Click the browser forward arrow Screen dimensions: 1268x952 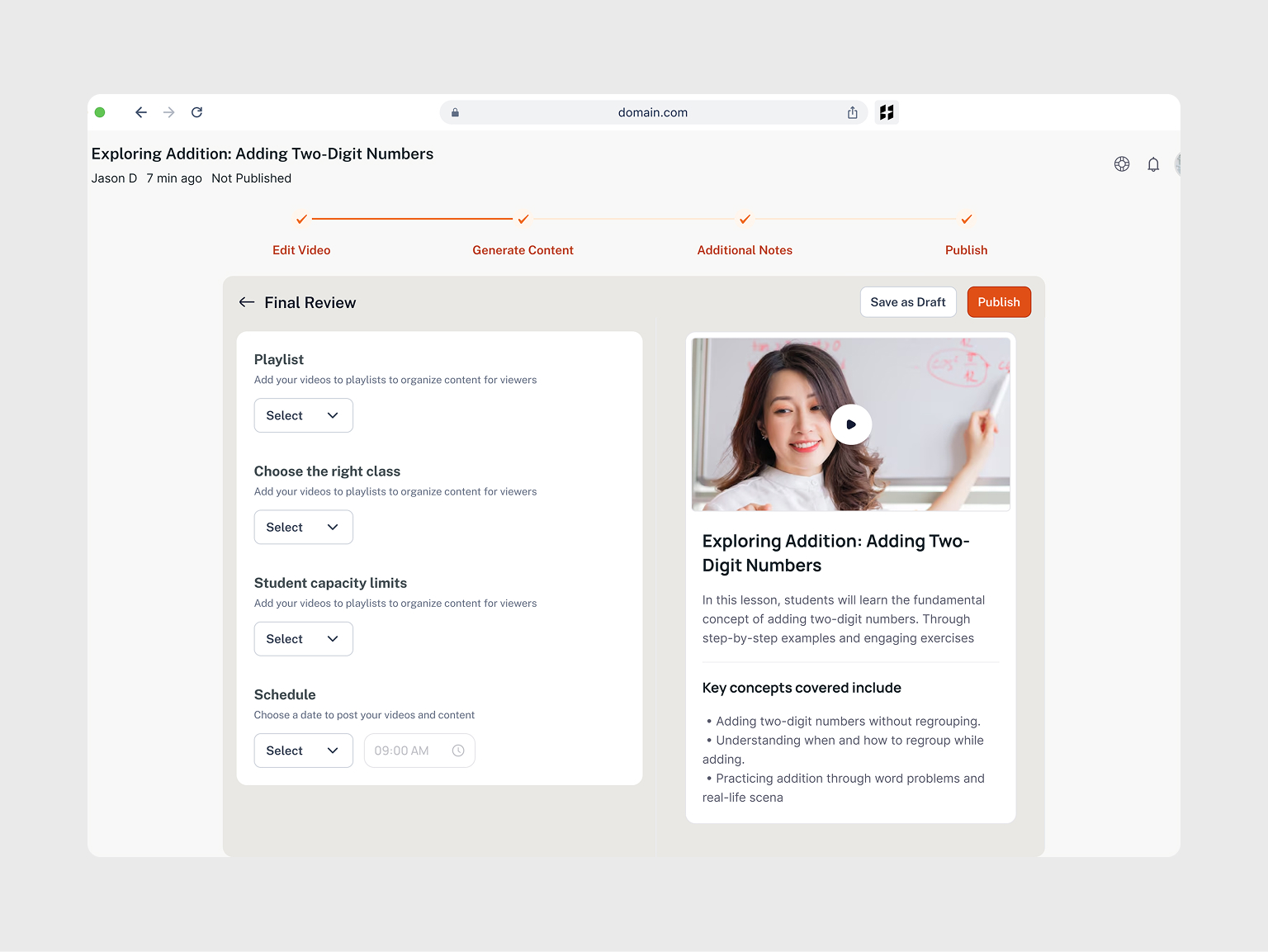(169, 112)
